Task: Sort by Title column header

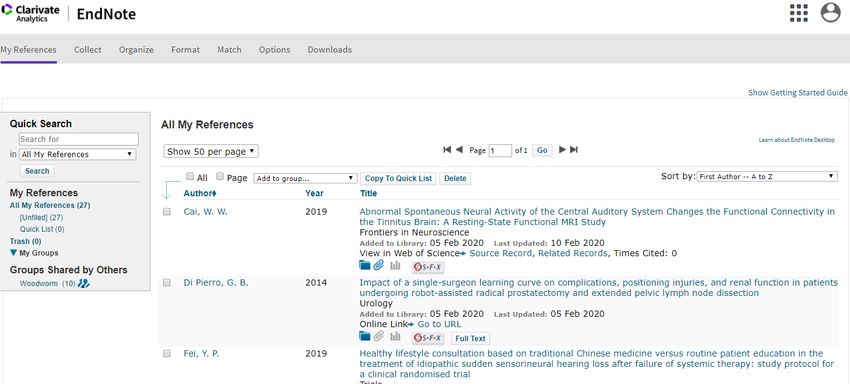Action: [369, 193]
